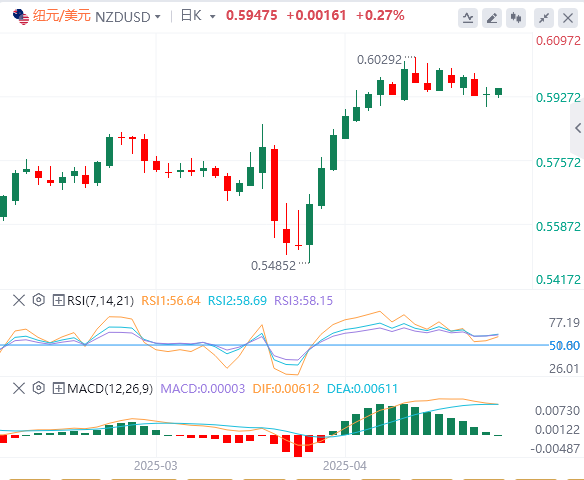This screenshot has height=480, width=584.
Task: Remove the MACD indicator panel
Action: point(19,388)
